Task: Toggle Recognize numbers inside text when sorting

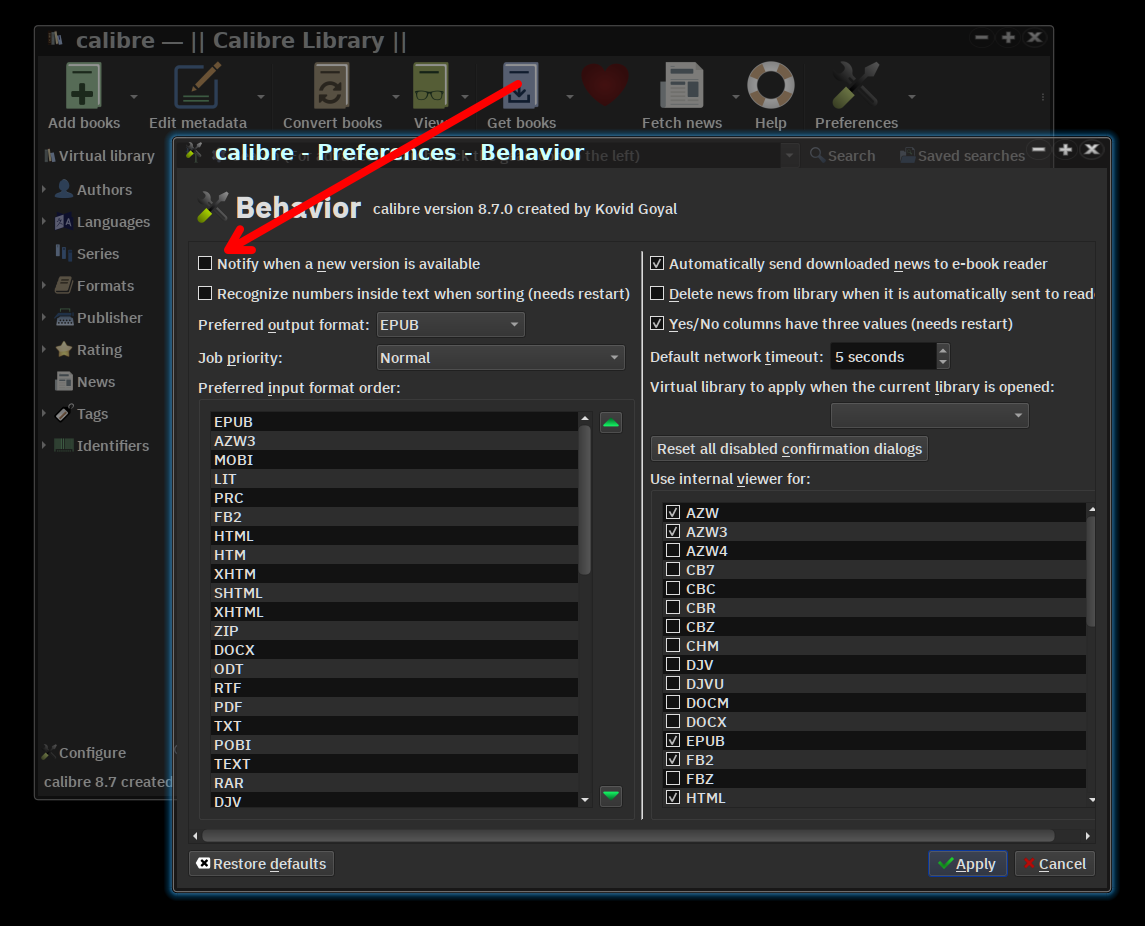Action: 206,294
